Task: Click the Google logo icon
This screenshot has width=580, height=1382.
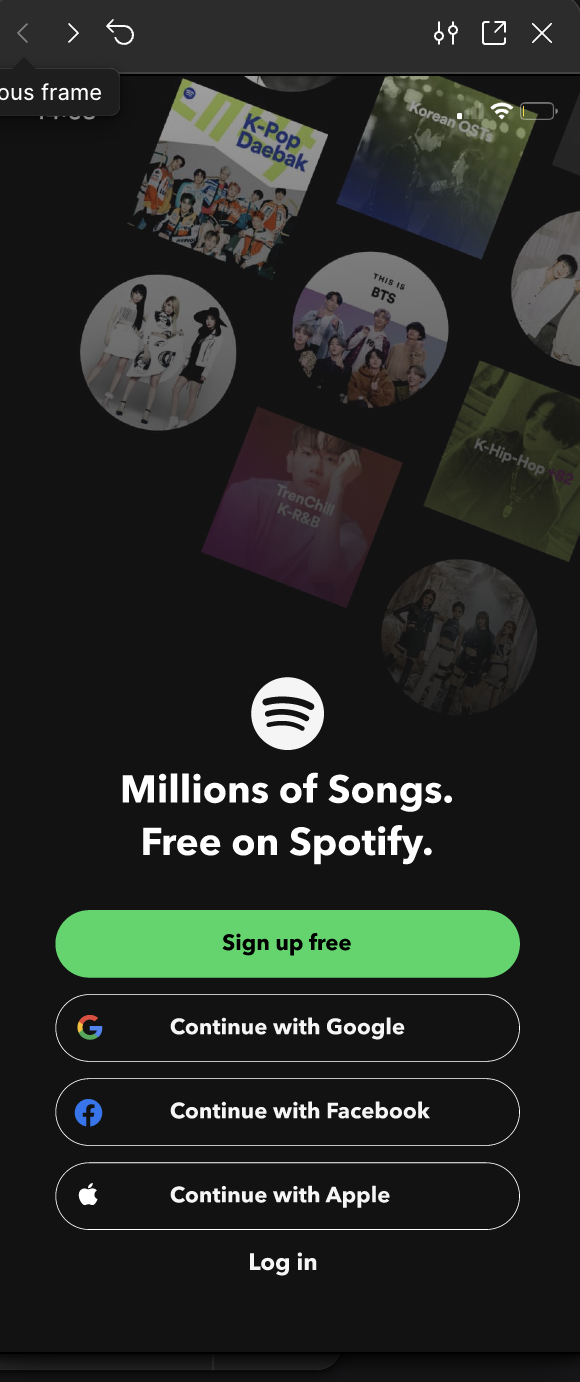Action: [90, 1027]
